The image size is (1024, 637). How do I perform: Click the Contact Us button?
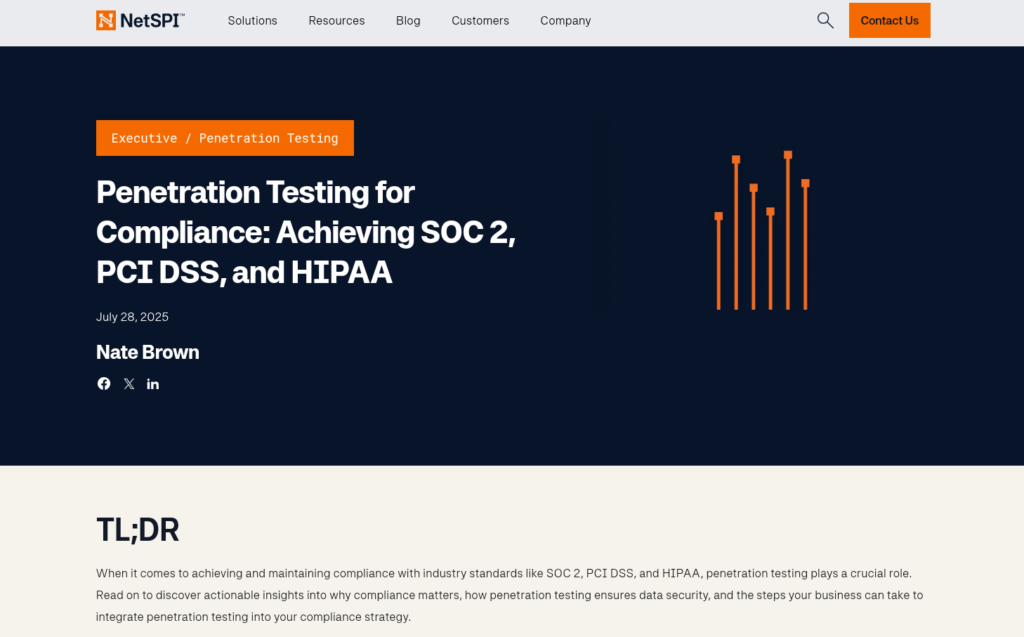click(889, 20)
